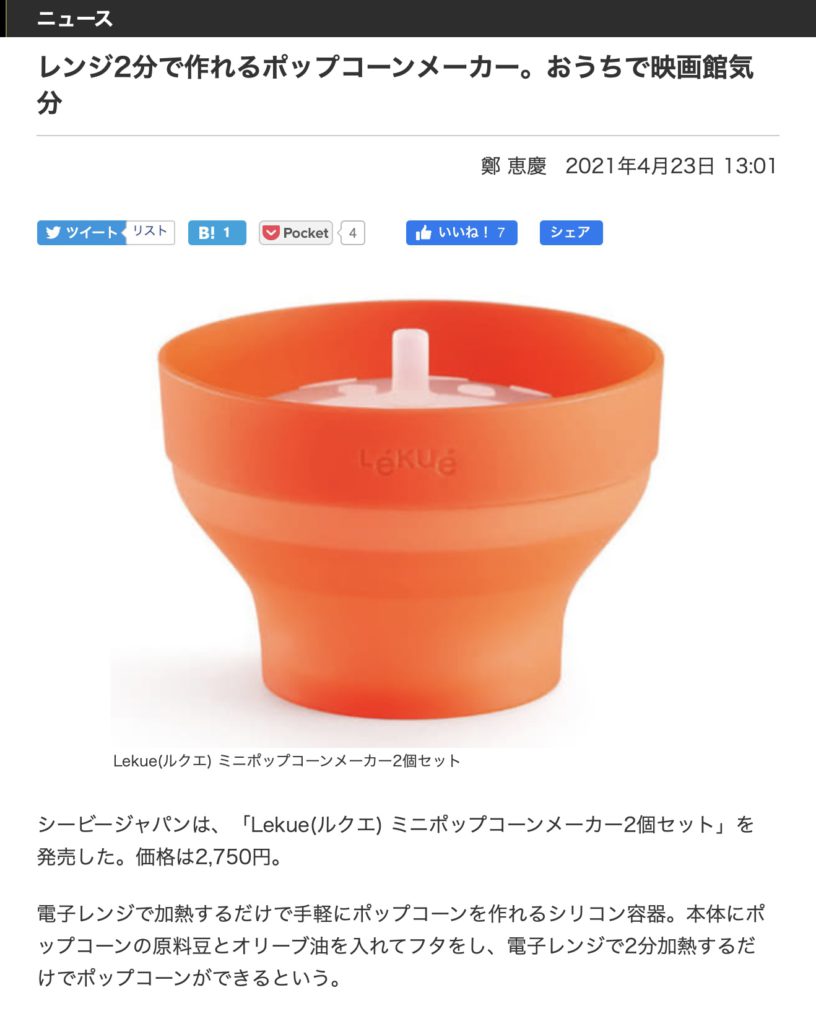Click the Lekue image caption text

click(x=287, y=761)
